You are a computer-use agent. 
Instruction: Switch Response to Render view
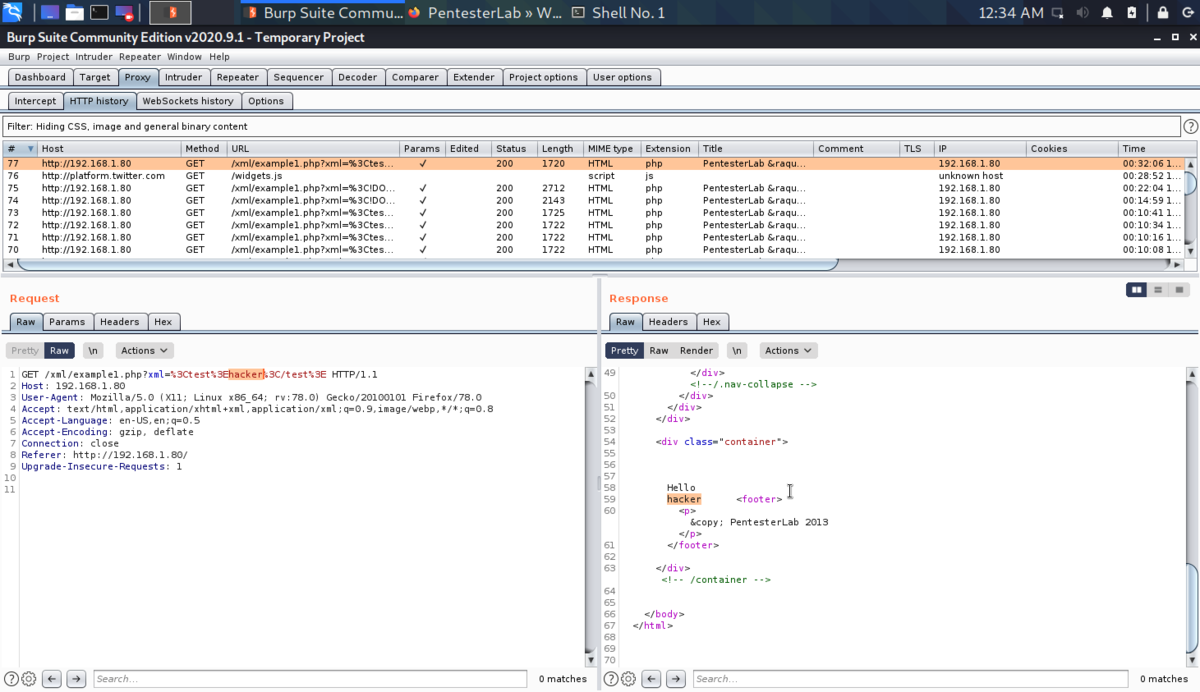click(697, 351)
